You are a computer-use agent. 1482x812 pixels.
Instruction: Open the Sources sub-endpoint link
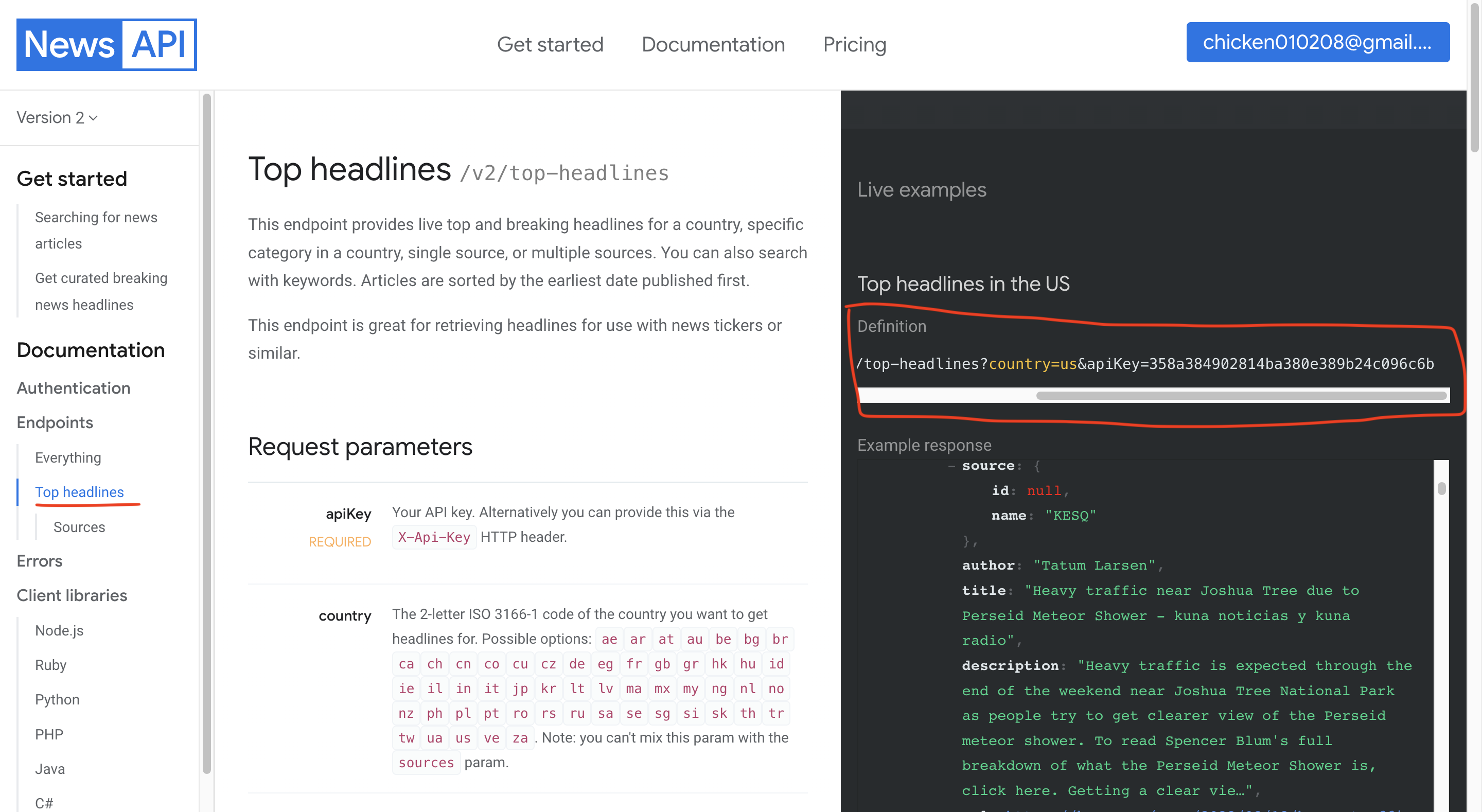pos(79,527)
